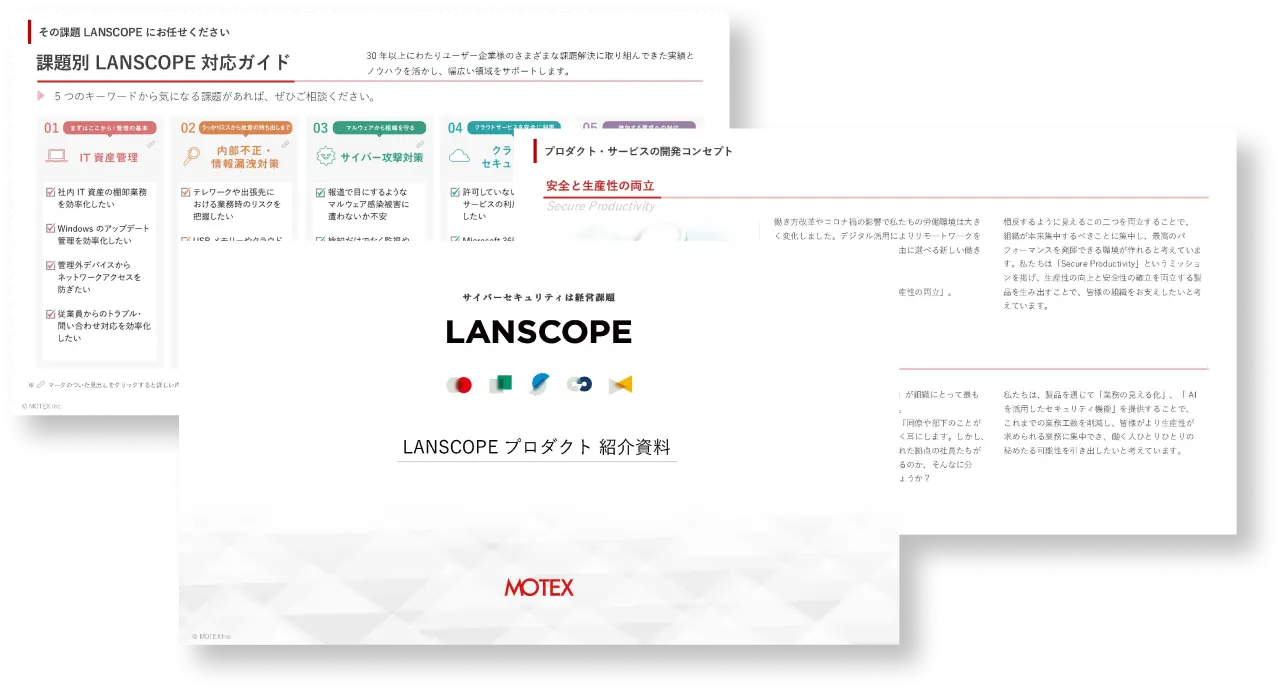Click the pink triangle before 5つのキーワード

click(41, 96)
